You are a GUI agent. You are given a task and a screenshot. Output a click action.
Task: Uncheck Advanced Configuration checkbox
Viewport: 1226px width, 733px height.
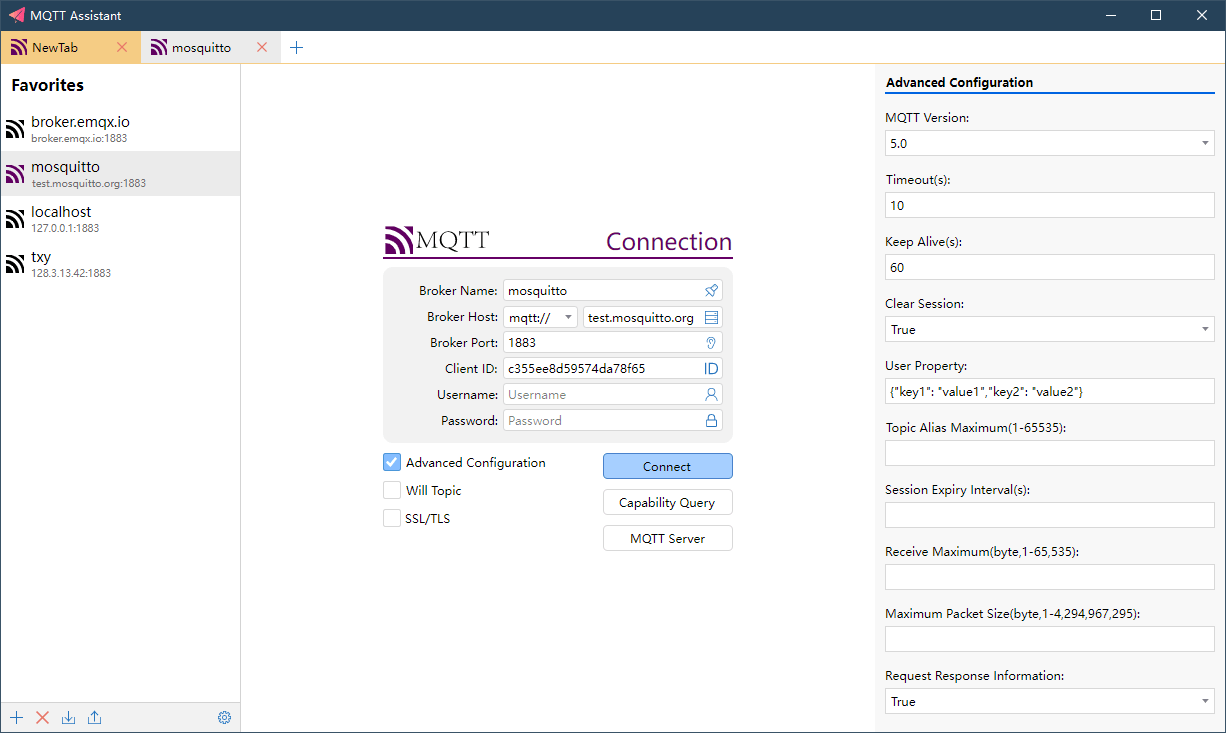coord(392,463)
